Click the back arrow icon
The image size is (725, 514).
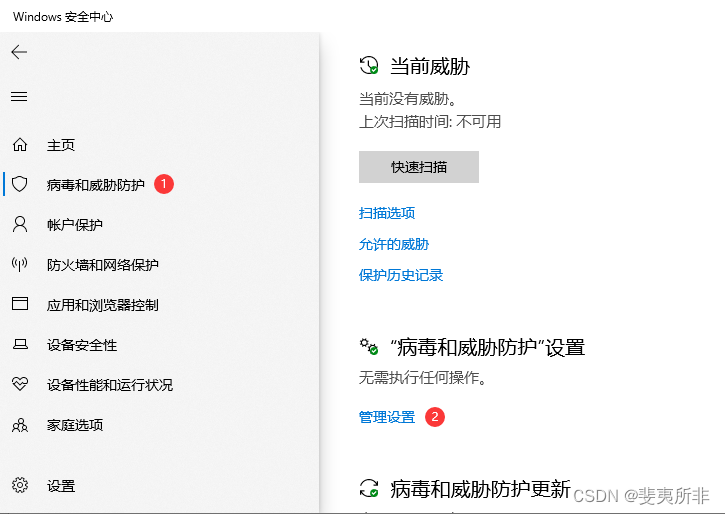coord(19,52)
